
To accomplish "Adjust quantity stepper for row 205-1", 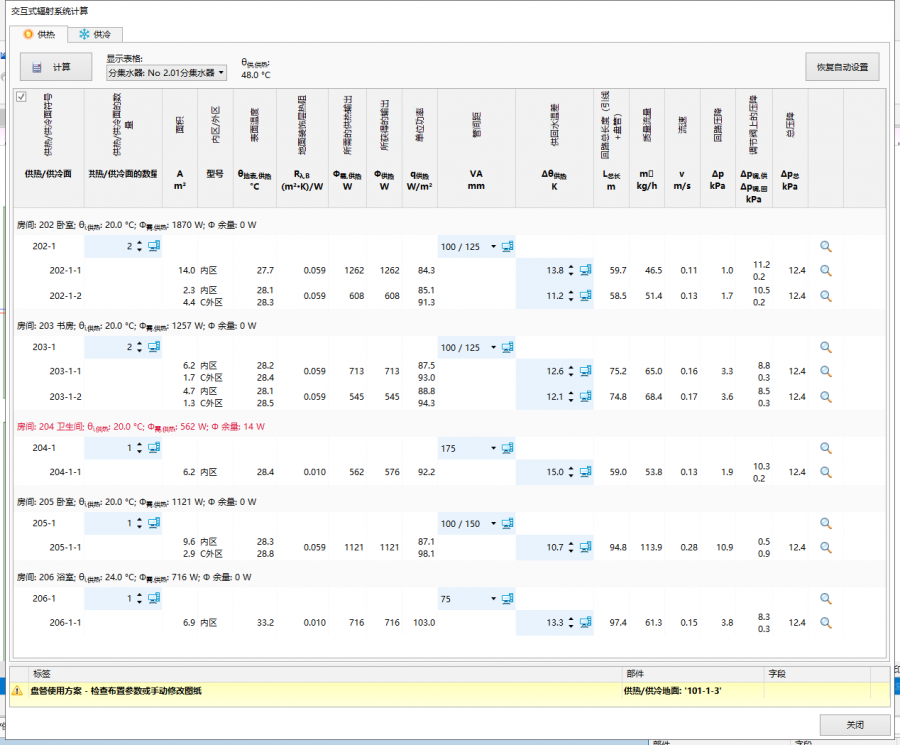I will (x=138, y=523).
